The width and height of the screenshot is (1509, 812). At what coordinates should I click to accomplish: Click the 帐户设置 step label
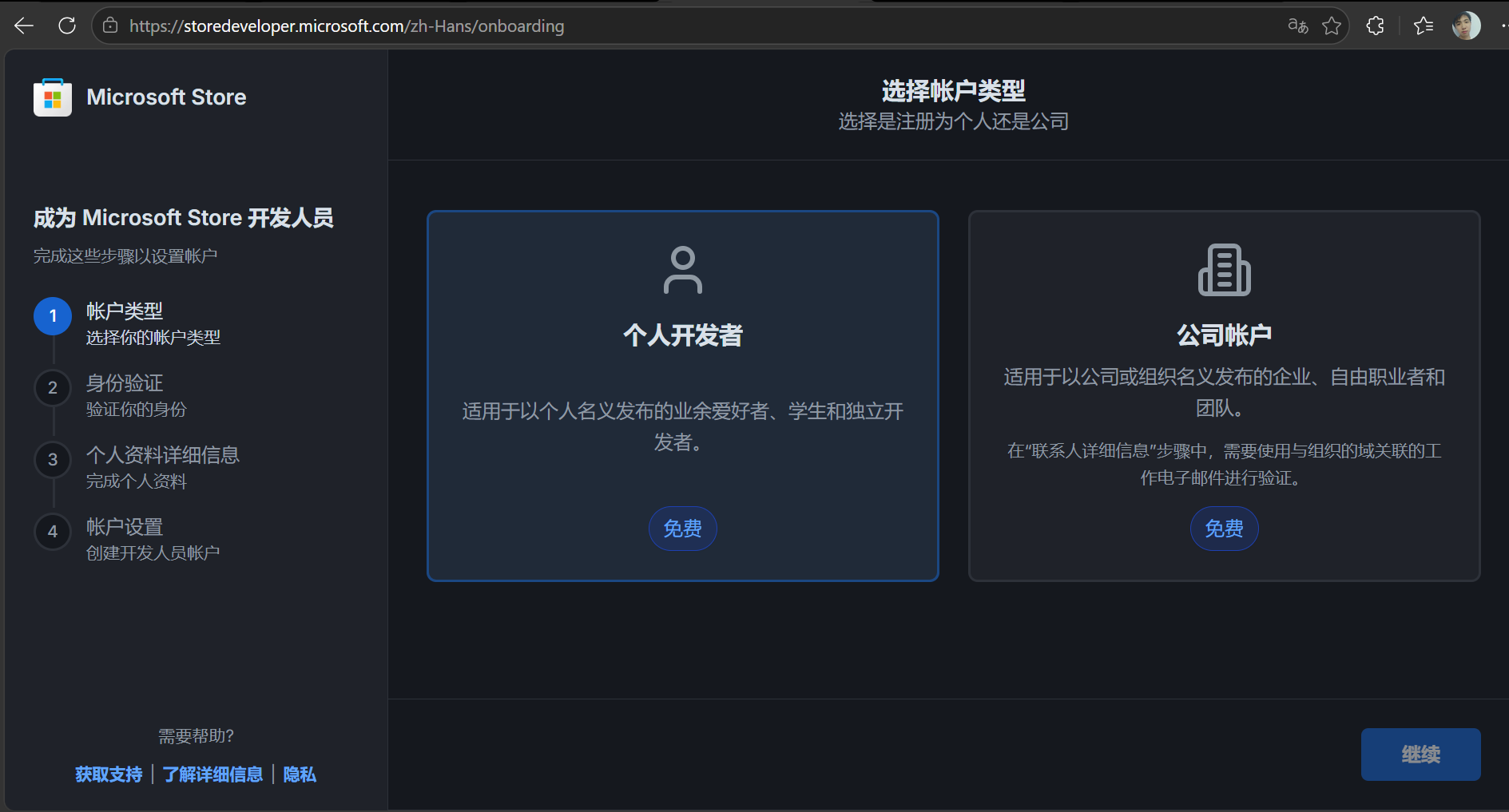click(x=125, y=526)
